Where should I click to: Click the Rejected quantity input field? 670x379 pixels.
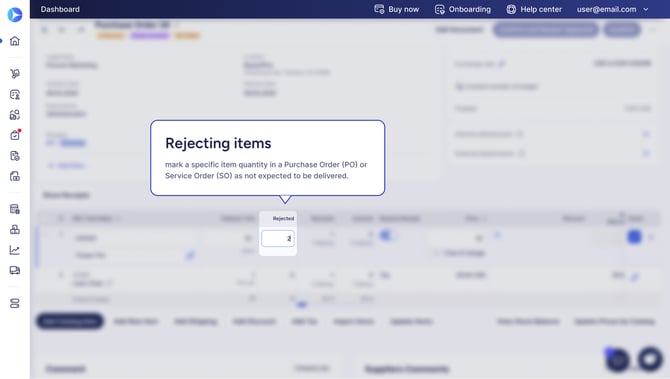point(278,238)
